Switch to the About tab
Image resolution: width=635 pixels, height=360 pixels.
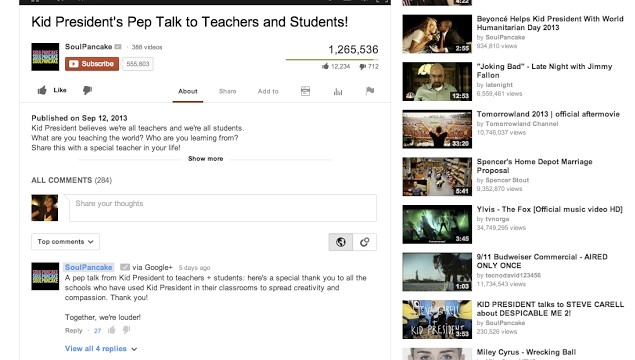tap(188, 92)
